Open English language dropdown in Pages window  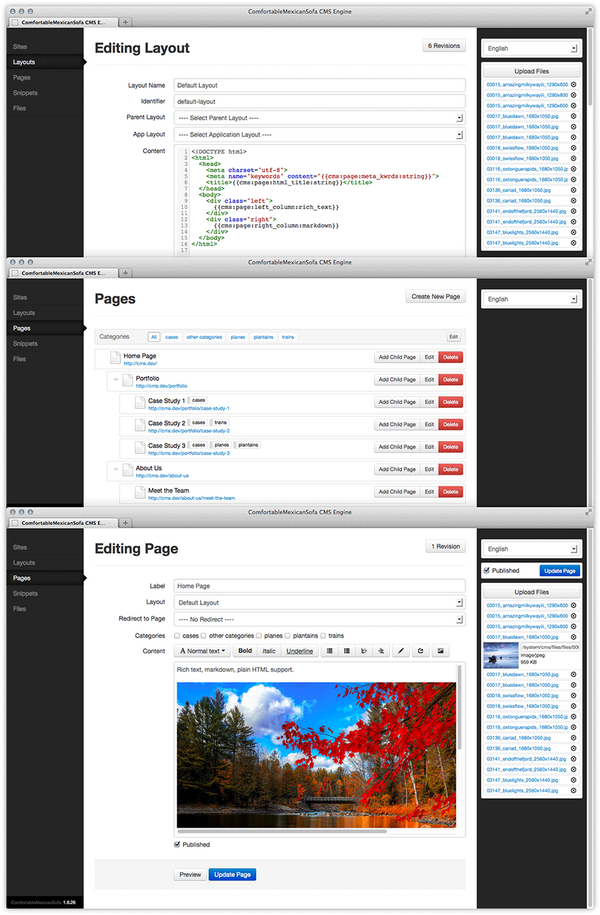531,299
